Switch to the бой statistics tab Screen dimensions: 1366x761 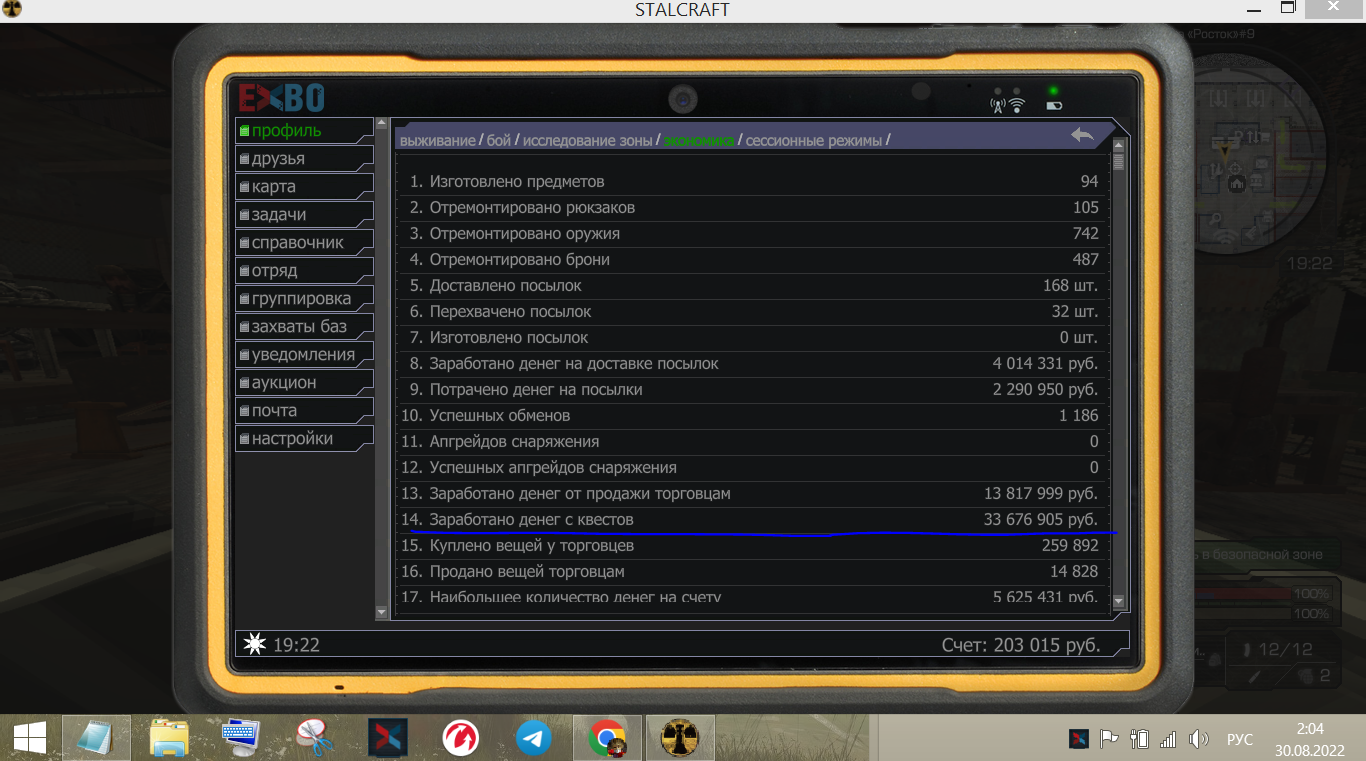tap(499, 141)
